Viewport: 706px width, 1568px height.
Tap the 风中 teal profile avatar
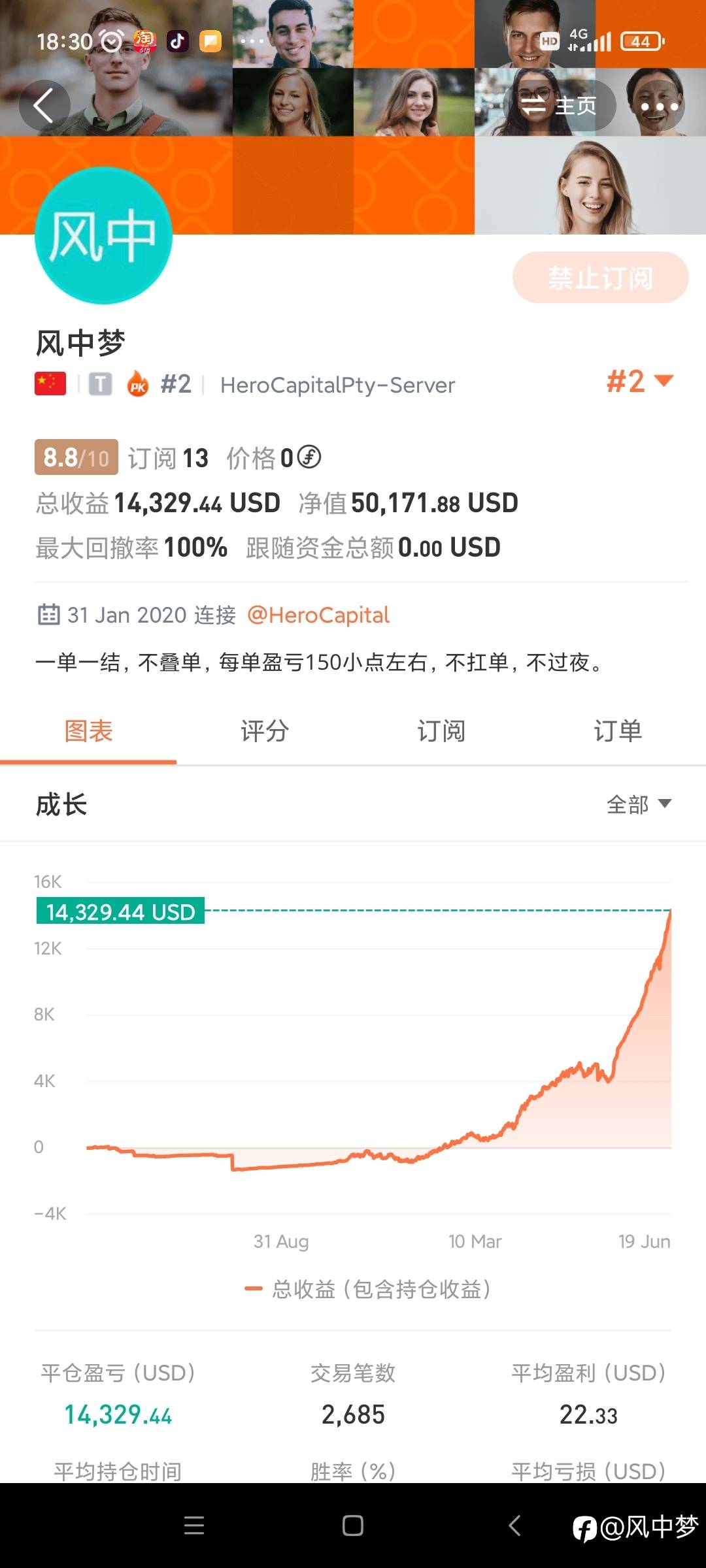click(x=103, y=236)
